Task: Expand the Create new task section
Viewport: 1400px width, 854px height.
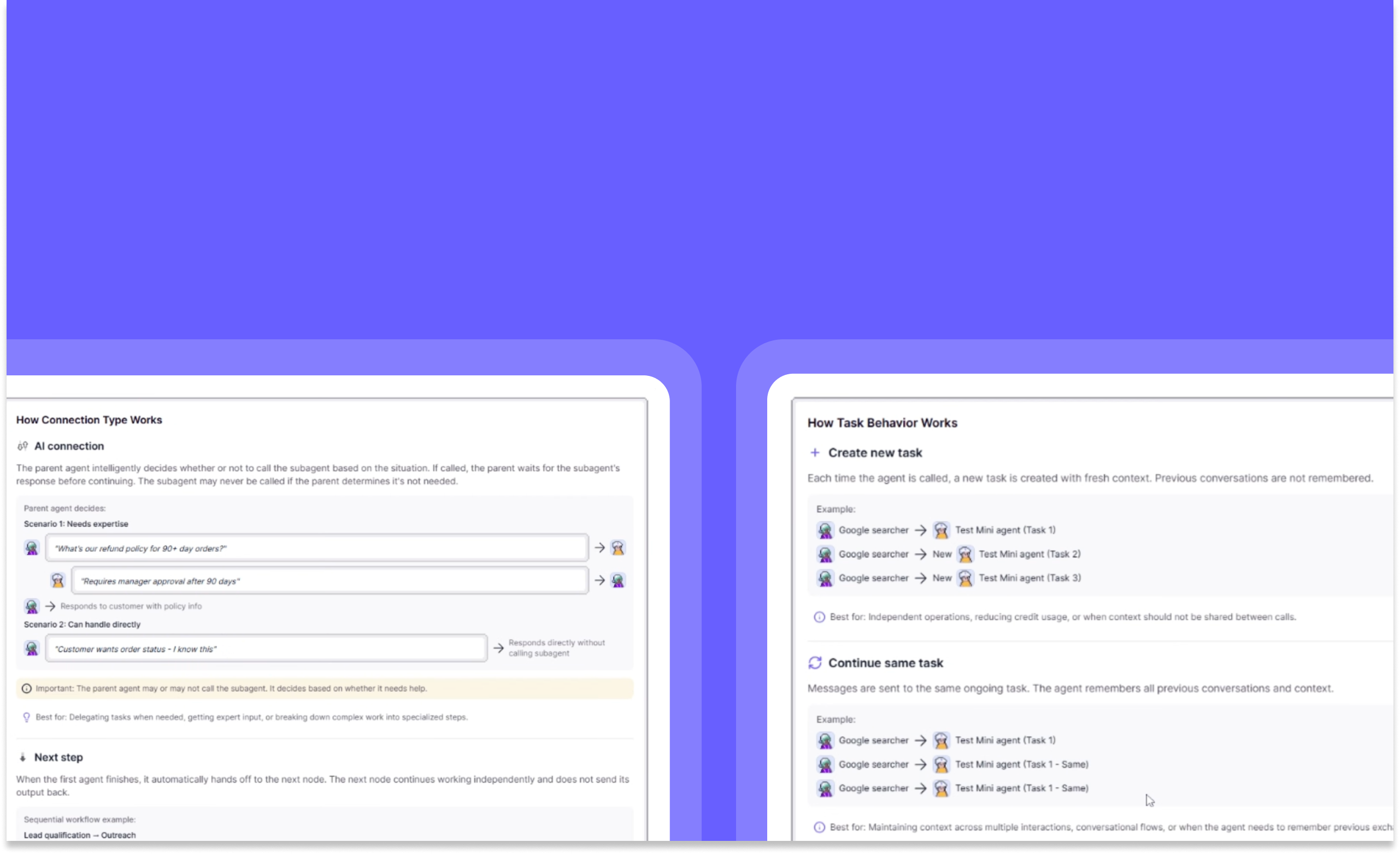Action: tap(875, 452)
